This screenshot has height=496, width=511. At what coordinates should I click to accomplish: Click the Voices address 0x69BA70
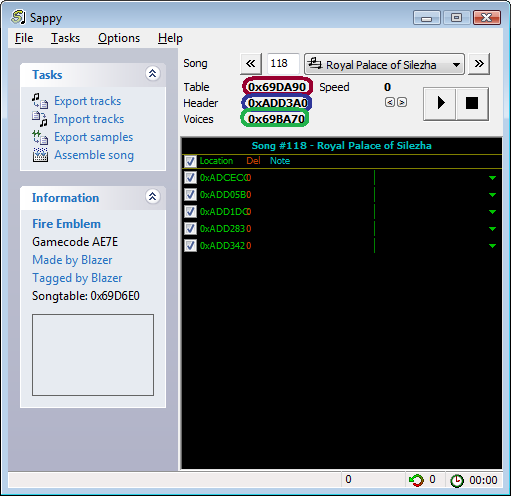click(x=276, y=119)
